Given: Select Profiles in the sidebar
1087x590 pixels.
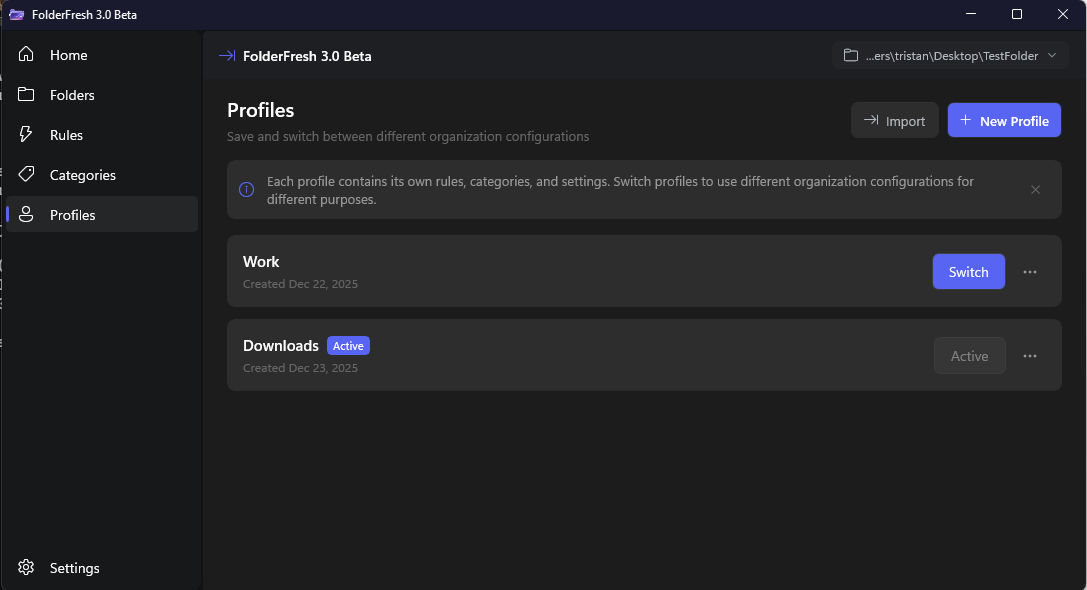Looking at the screenshot, I should click(102, 215).
